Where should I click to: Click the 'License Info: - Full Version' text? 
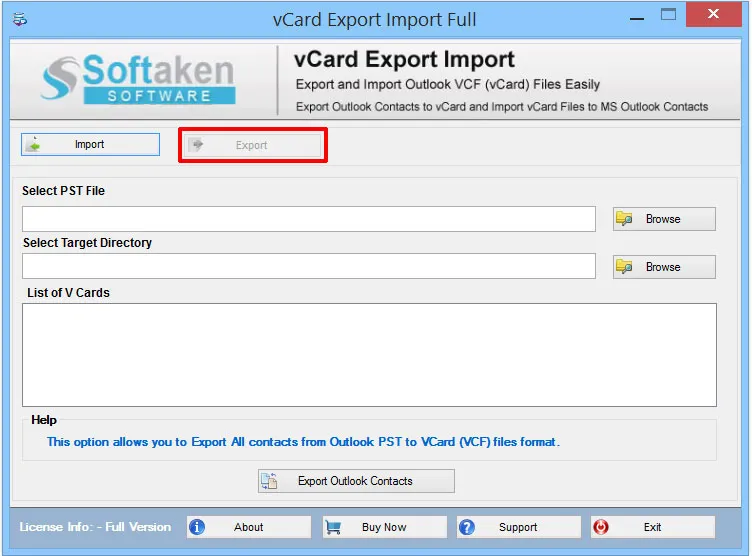(95, 527)
